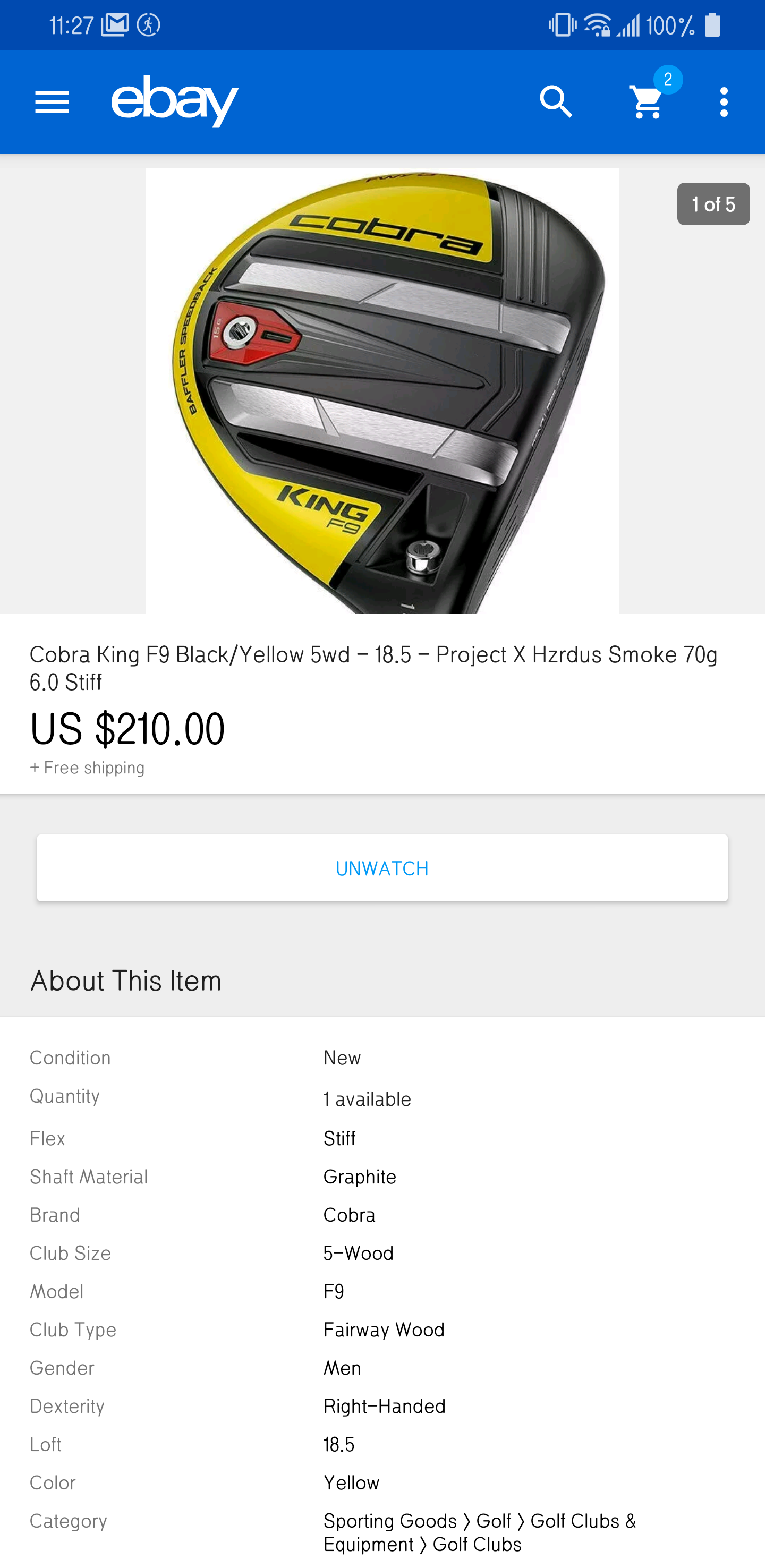Screen dimensions: 765x1568
Task: Tap the battery status icon
Action: coord(712,25)
